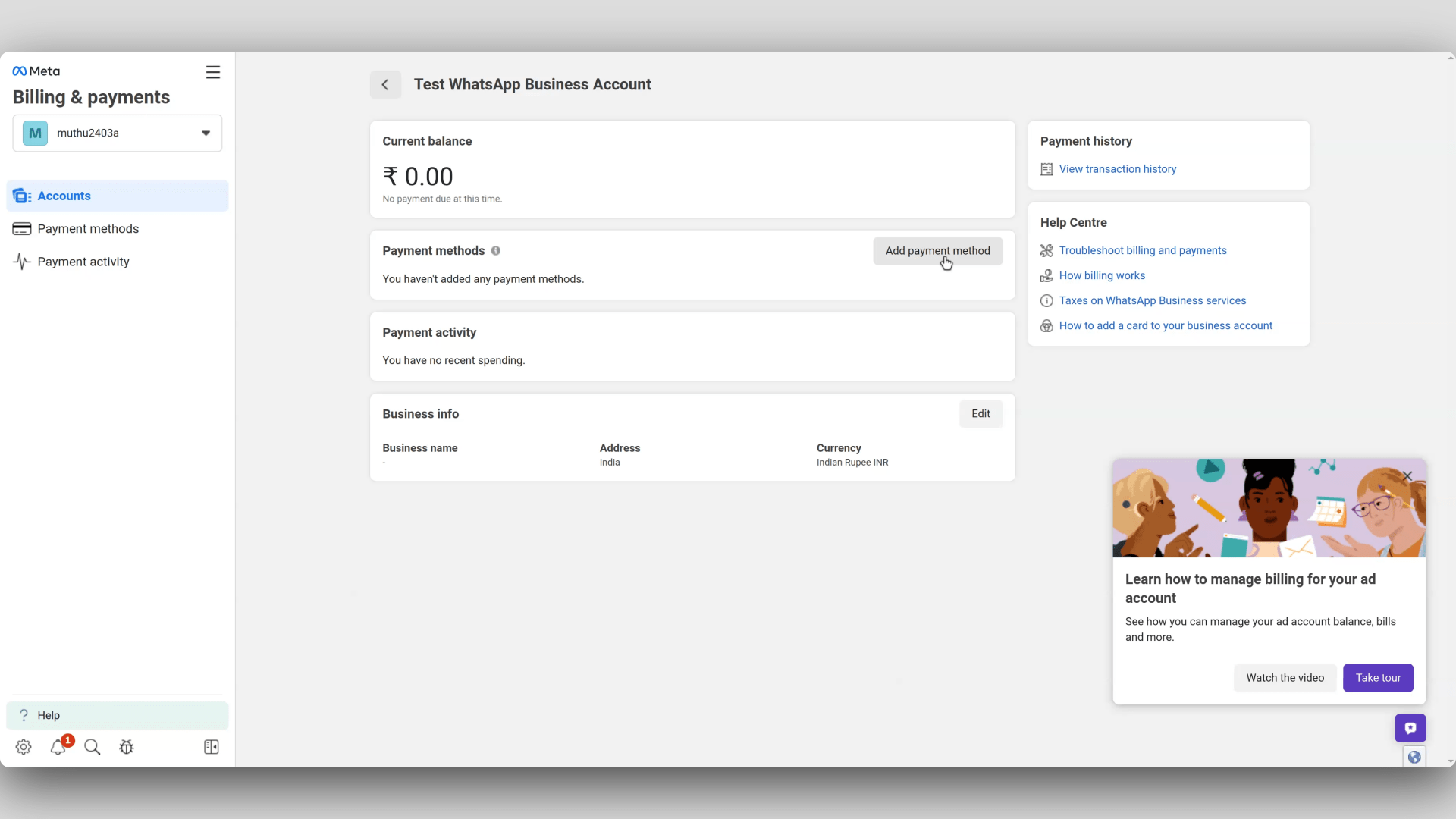Click Add payment method

937,250
